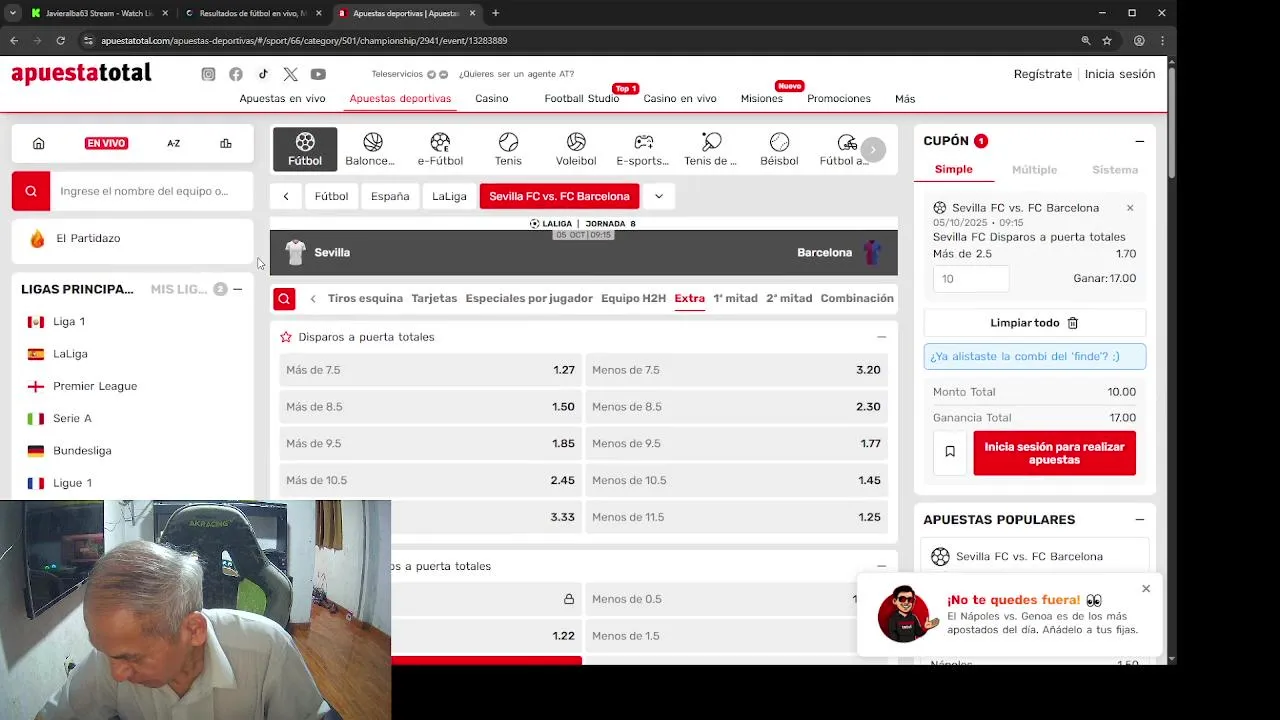Bookmark page with browser star icon
Screen dimensions: 1280x720
coord(1107,41)
